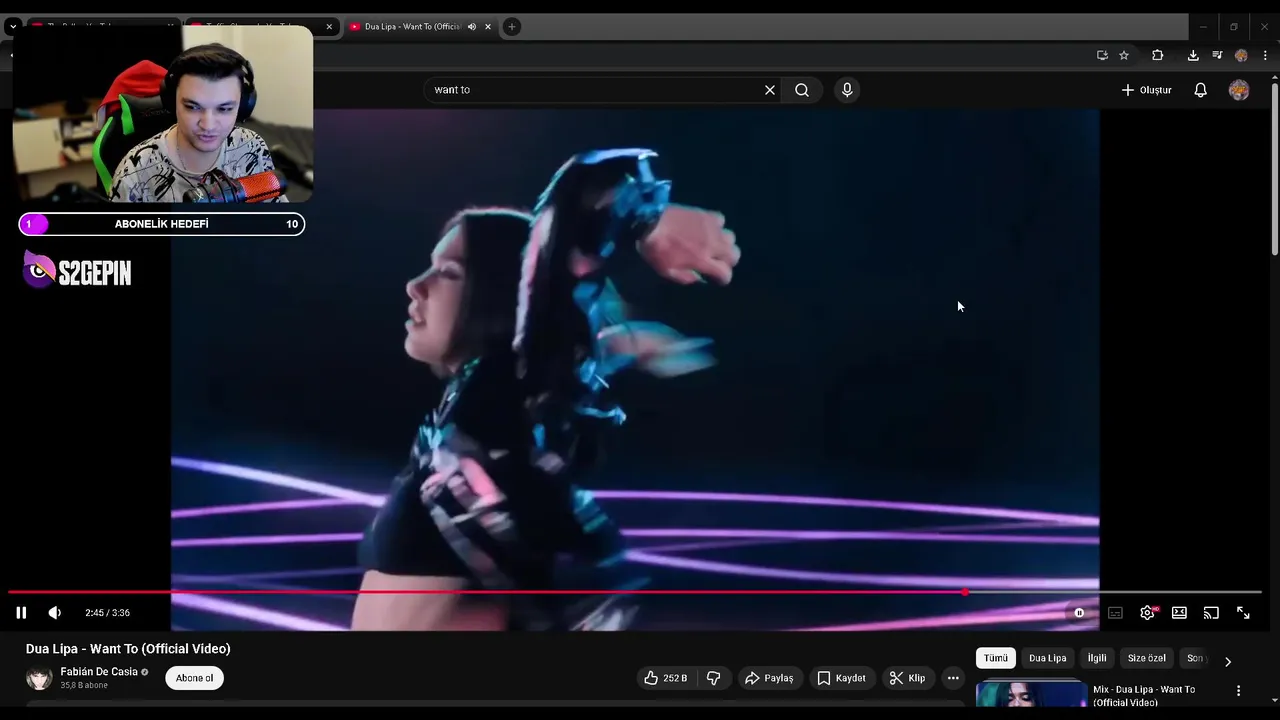Open the Mix - Dua Lipa - Want To title
The height and width of the screenshot is (720, 1280).
(1144, 696)
